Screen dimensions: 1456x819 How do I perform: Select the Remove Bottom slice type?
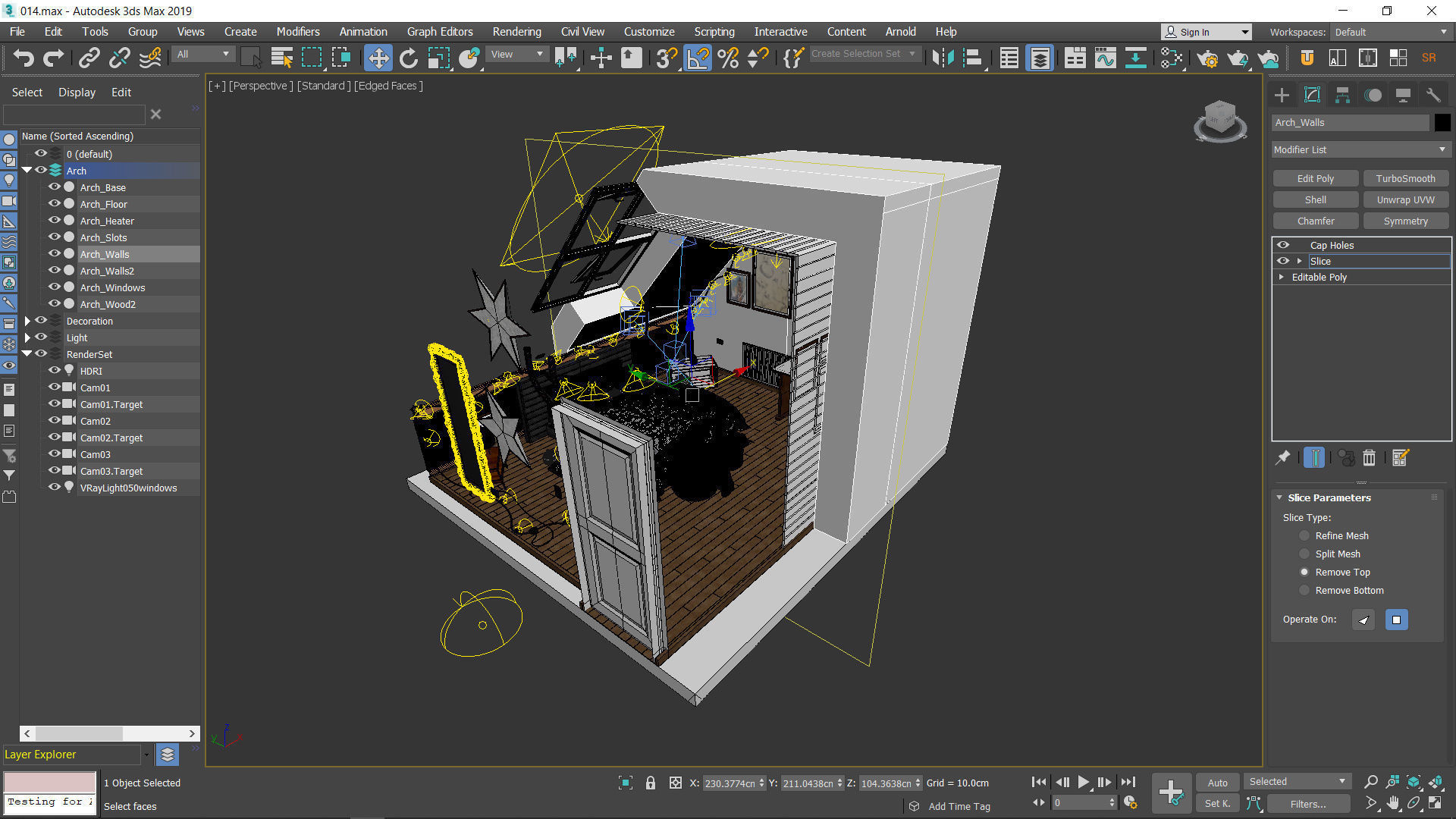1304,590
